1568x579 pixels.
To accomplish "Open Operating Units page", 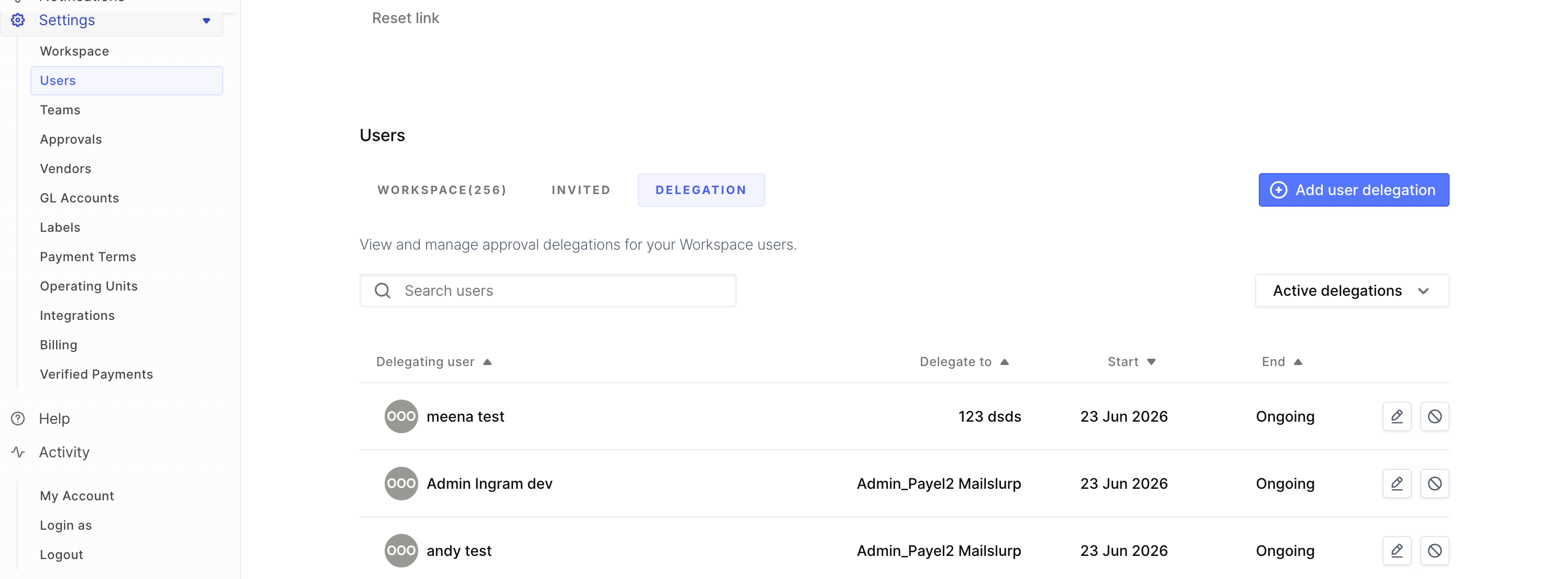I will (x=88, y=286).
